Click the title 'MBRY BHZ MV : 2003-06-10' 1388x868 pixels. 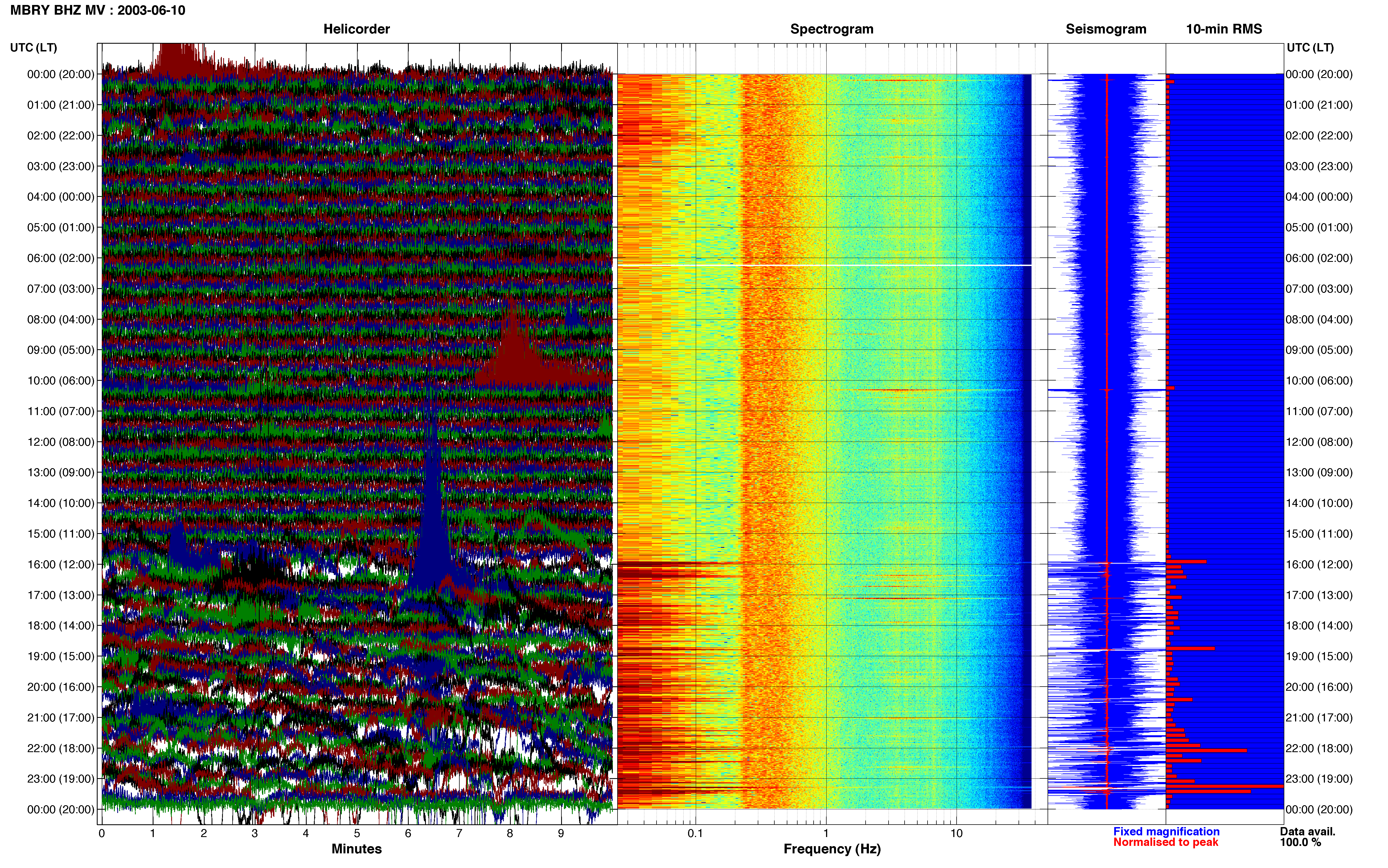click(98, 10)
